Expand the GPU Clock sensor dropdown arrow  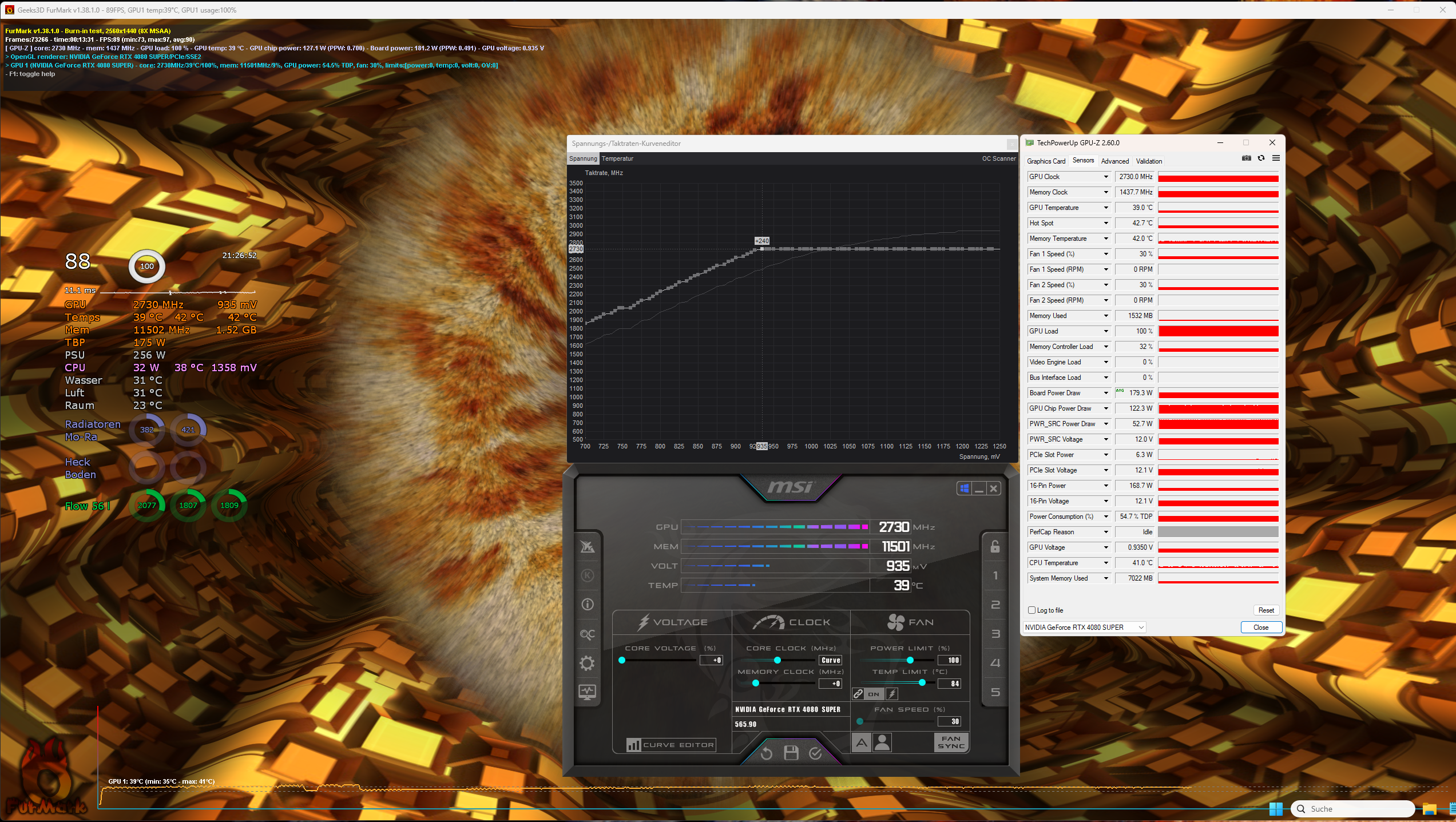click(1106, 177)
